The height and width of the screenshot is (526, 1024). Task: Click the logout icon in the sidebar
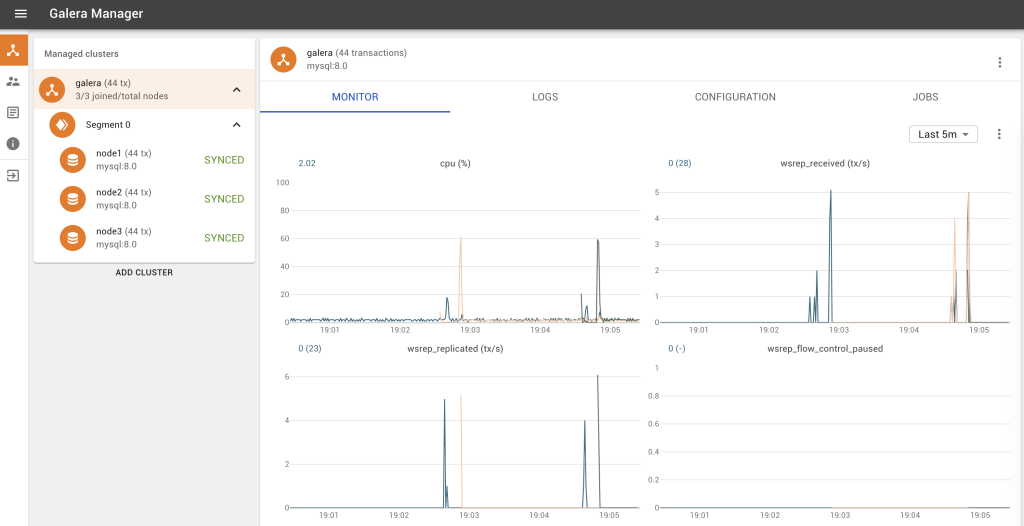pos(13,176)
